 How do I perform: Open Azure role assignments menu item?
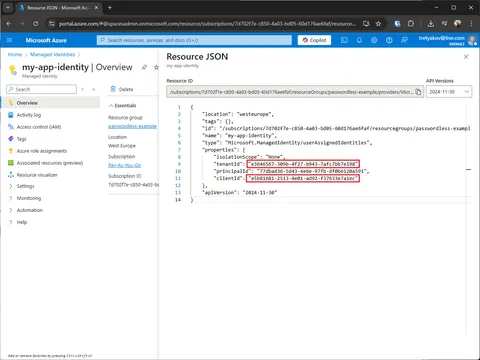point(42,151)
